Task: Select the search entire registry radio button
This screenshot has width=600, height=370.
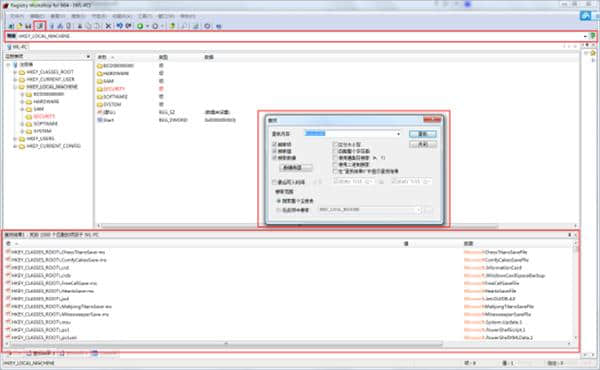Action: tap(279, 201)
